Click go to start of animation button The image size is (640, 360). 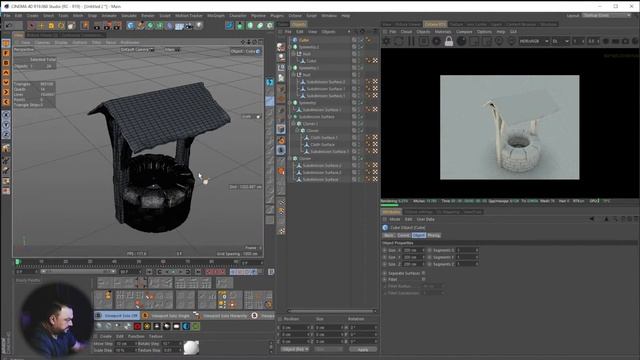(149, 271)
